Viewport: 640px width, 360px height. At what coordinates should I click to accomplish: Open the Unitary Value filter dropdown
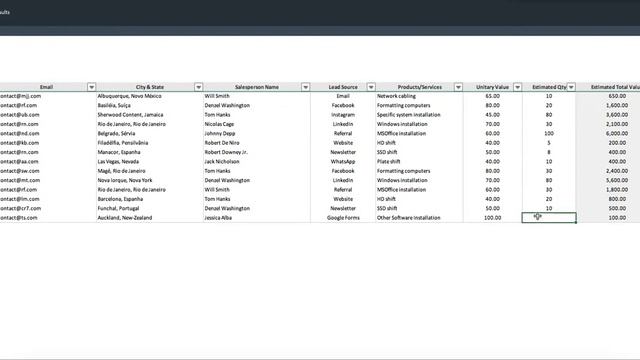(518, 87)
